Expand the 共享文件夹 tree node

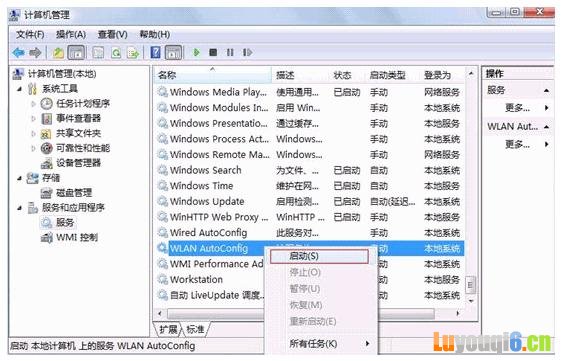click(x=33, y=133)
